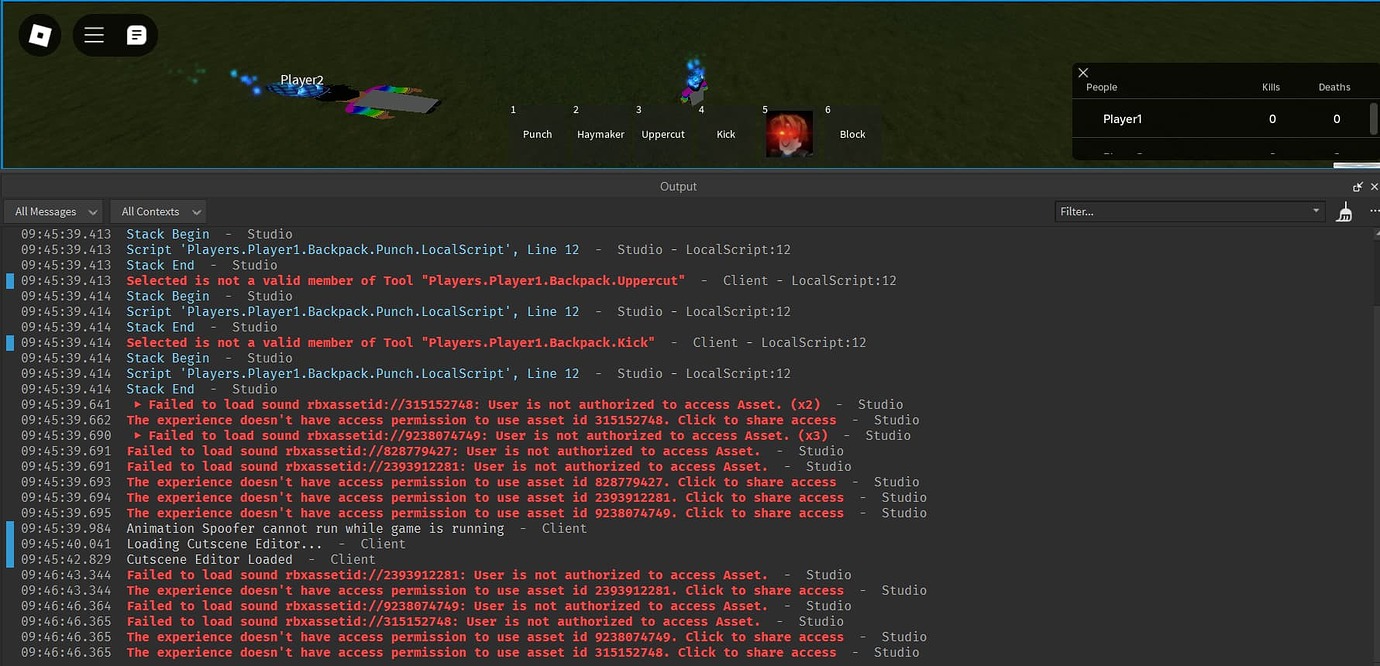Select the Block tool in hotbar slot 6
Image resolution: width=1380 pixels, height=666 pixels.
tap(852, 133)
